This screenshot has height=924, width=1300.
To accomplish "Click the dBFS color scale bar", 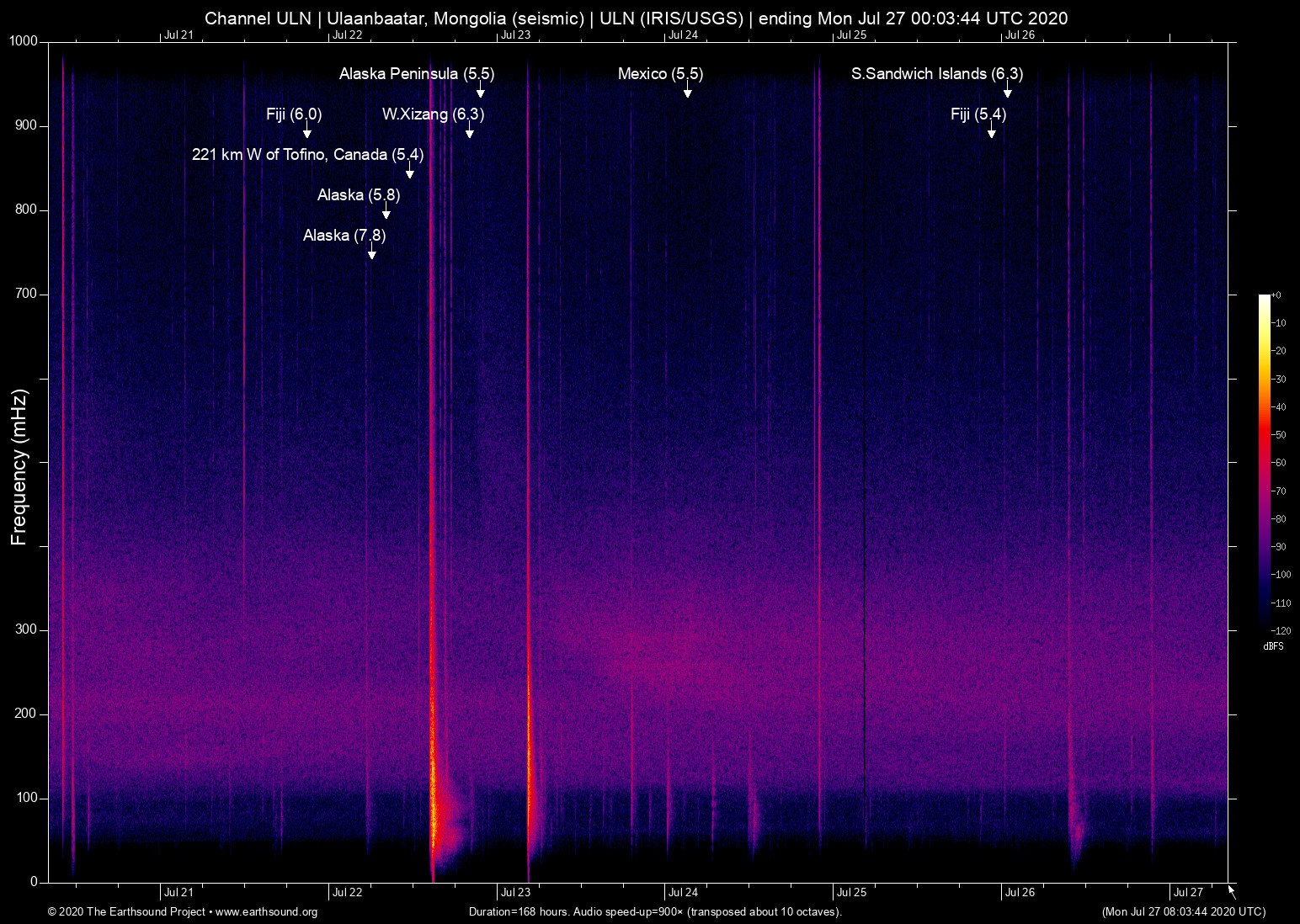I will click(x=1264, y=461).
